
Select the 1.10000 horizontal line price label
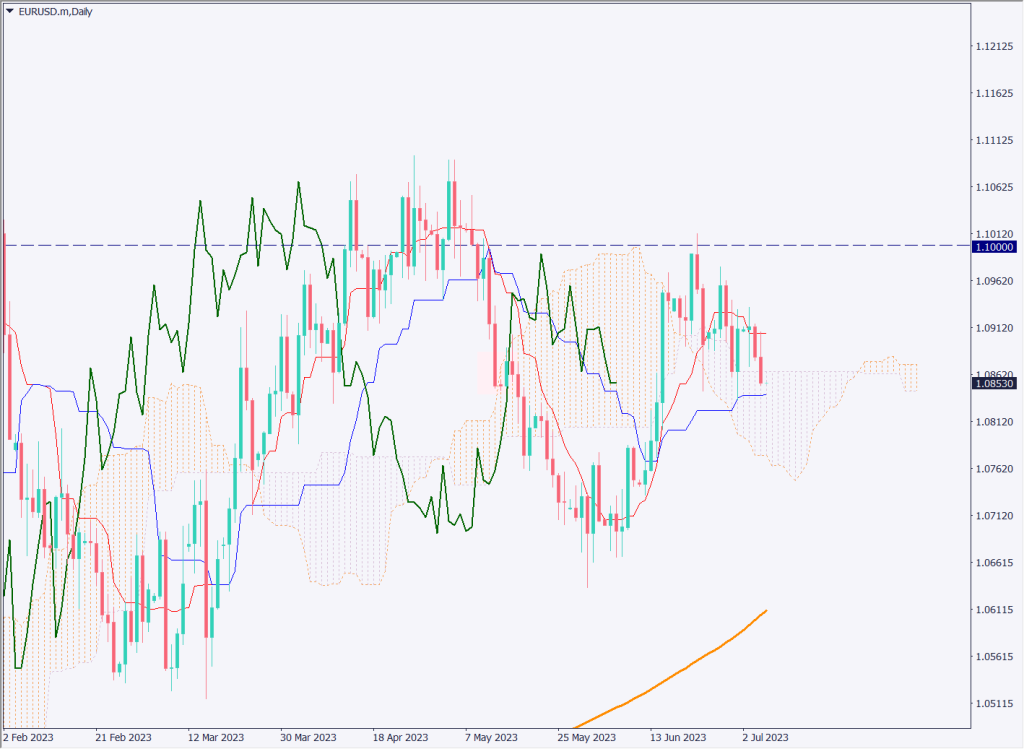coord(995,247)
